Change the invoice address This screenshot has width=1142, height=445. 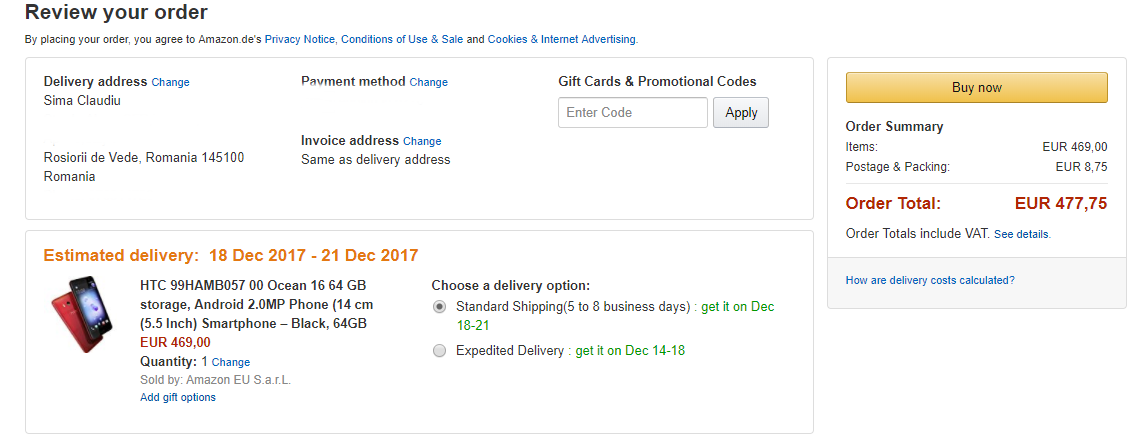(421, 141)
